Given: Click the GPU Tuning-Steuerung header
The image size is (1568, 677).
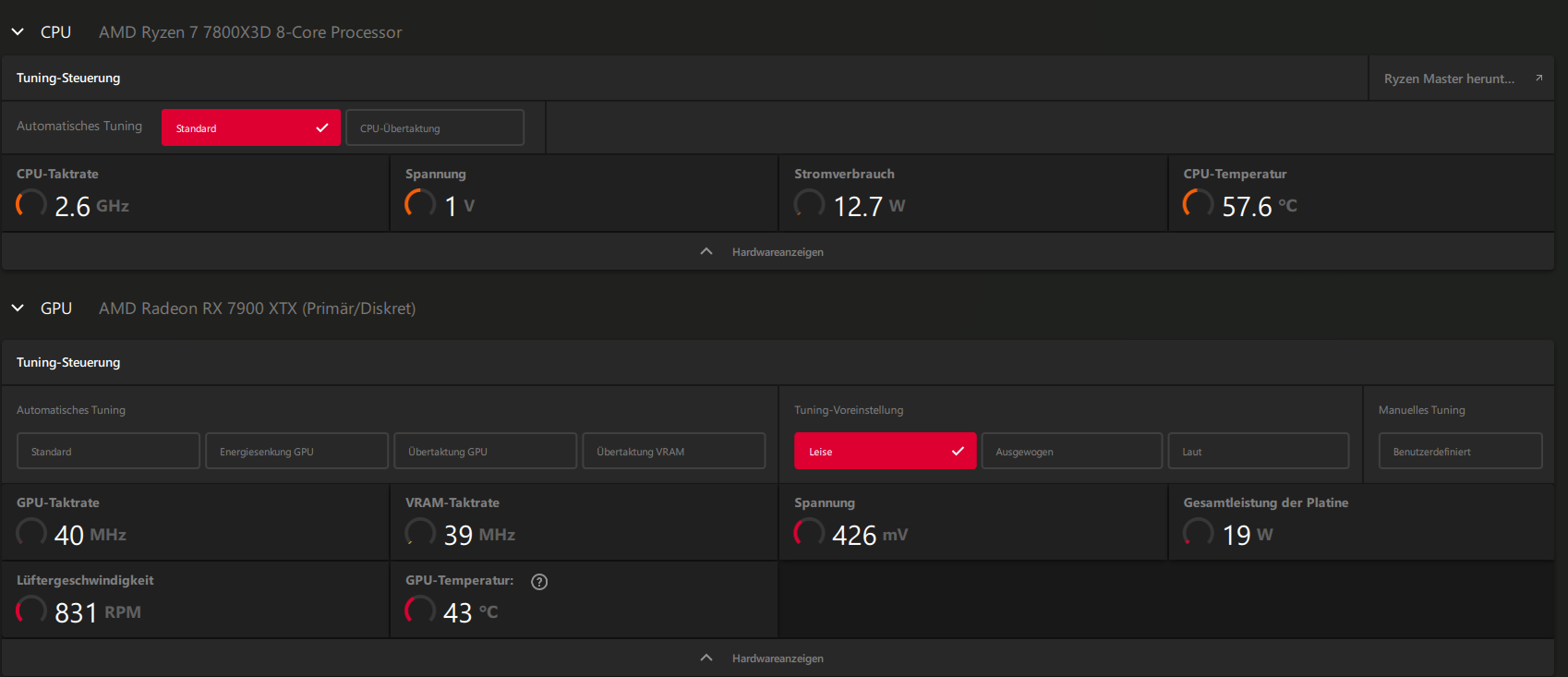Looking at the screenshot, I should [x=68, y=363].
